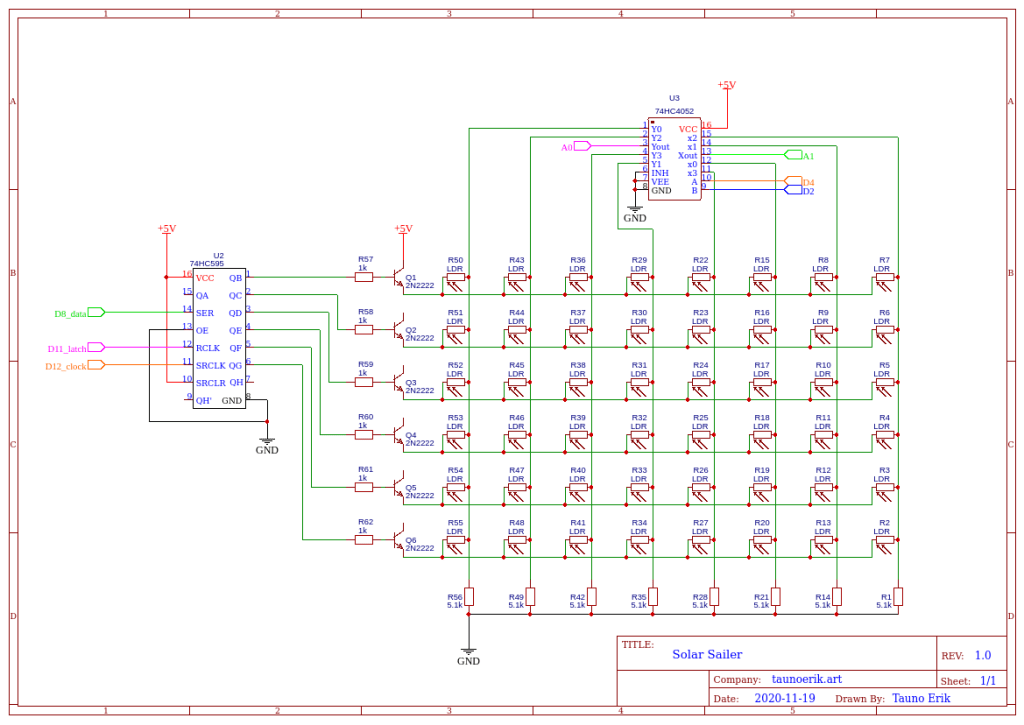Click the U3 74HC4052 chip body
Viewport: 1024px width, 725px height.
click(x=674, y=160)
